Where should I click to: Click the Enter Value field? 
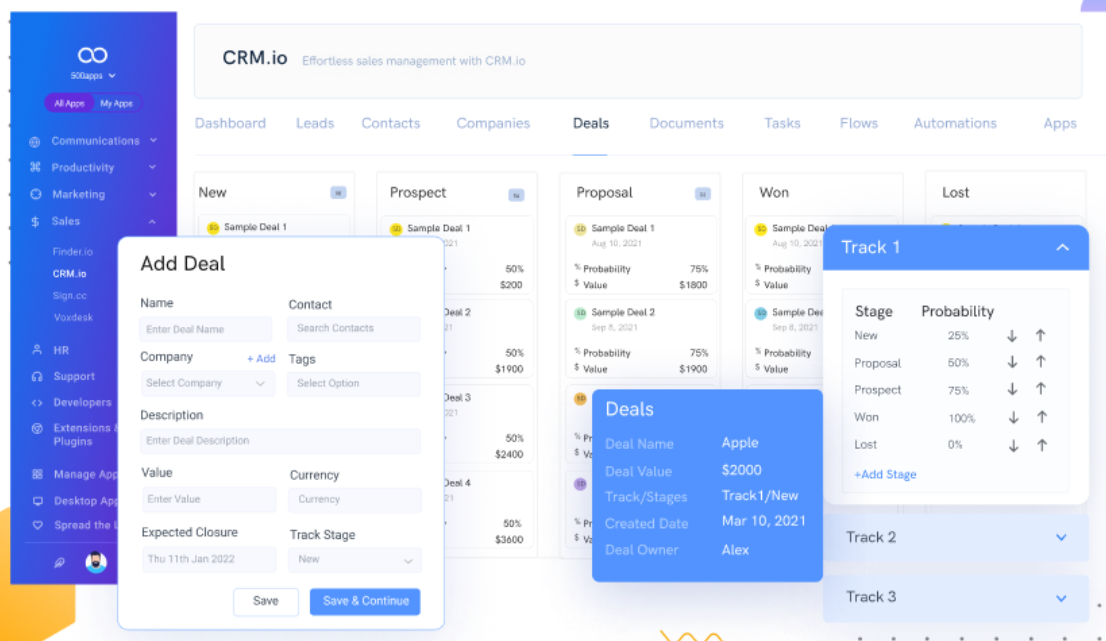pos(209,499)
